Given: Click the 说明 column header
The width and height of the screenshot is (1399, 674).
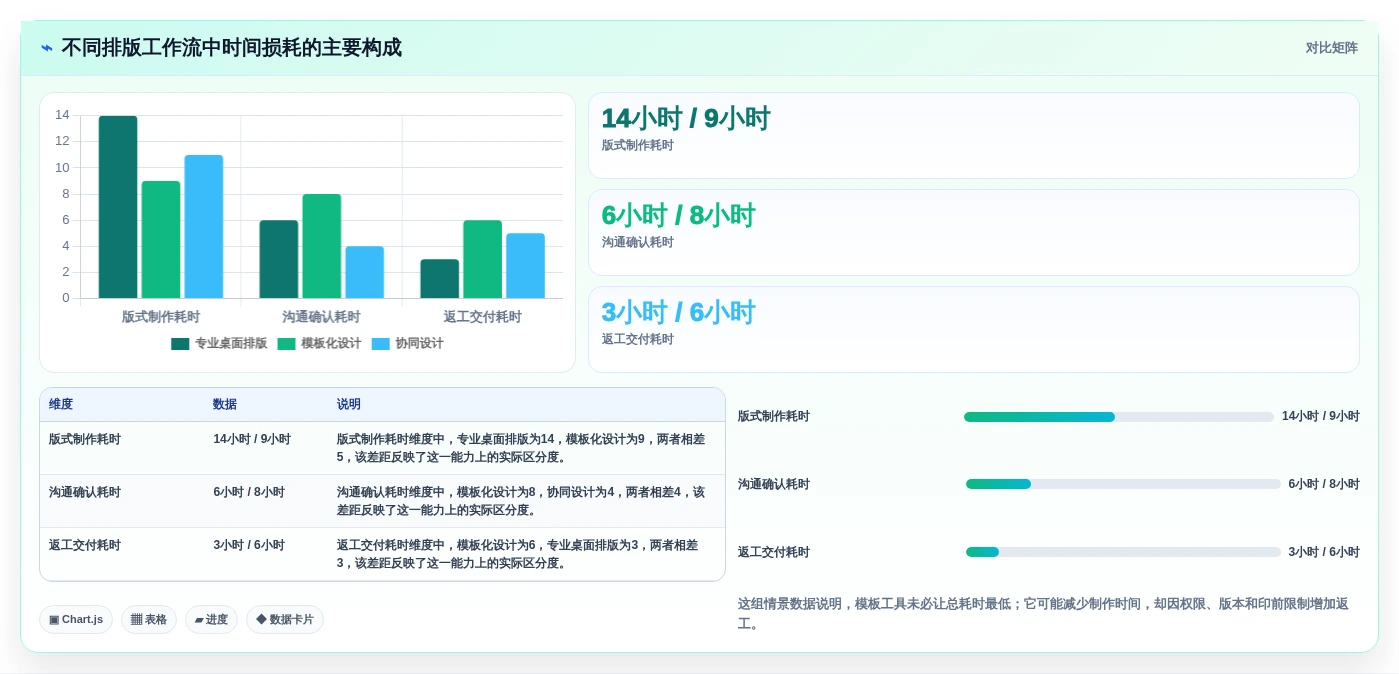Looking at the screenshot, I should click(x=349, y=404).
